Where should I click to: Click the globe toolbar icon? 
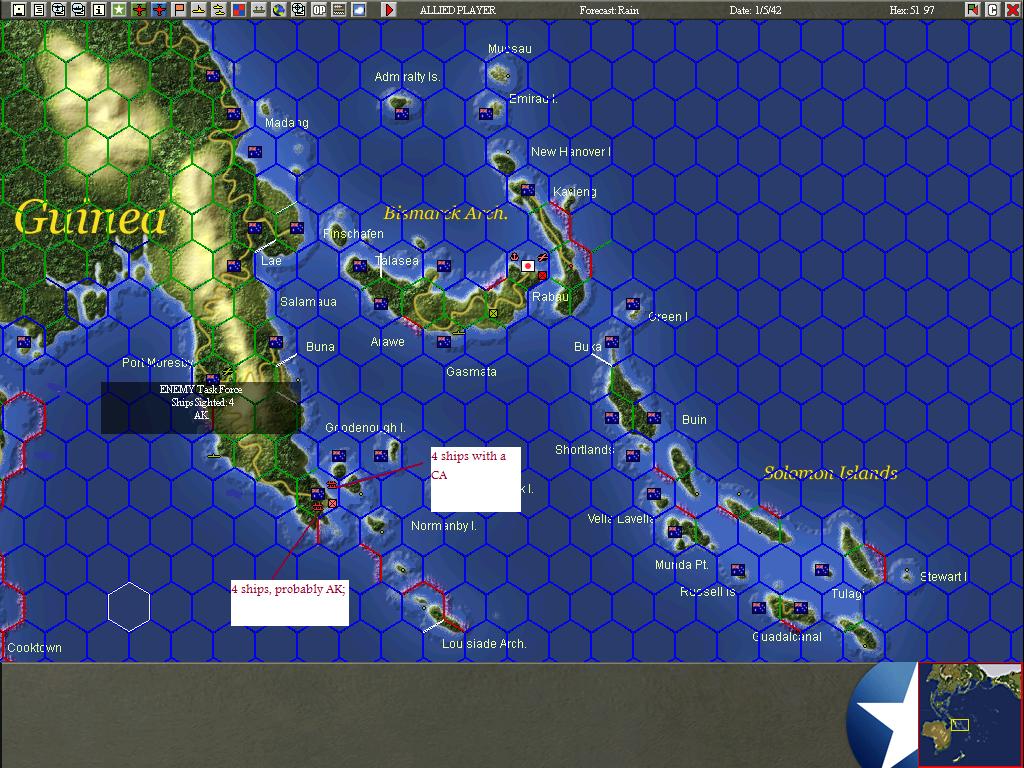click(279, 10)
